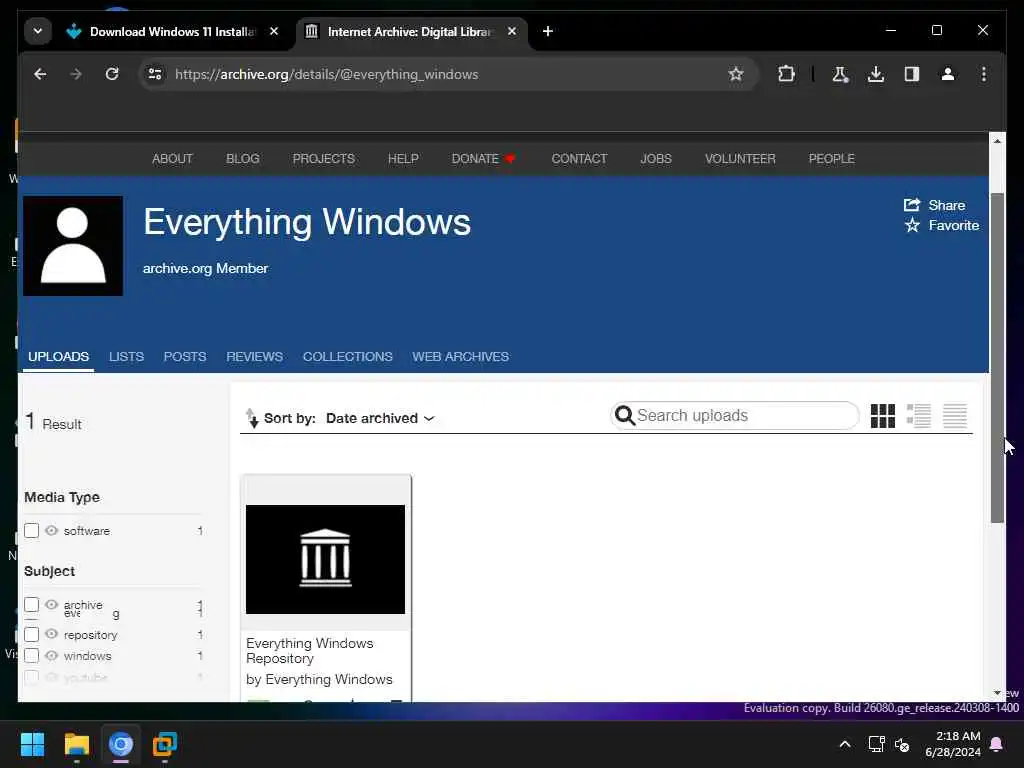This screenshot has height=768, width=1024.
Task: Toggle the browser side panel icon
Action: pos(912,74)
